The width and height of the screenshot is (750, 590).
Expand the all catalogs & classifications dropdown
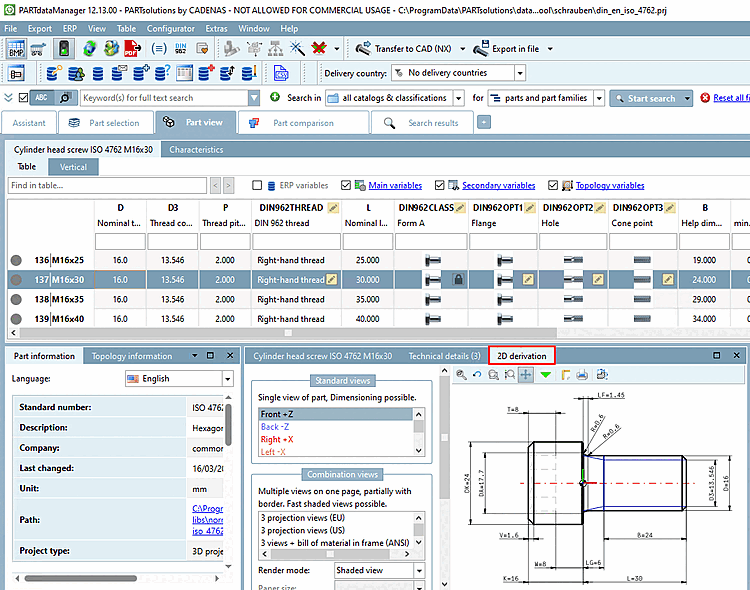point(459,98)
